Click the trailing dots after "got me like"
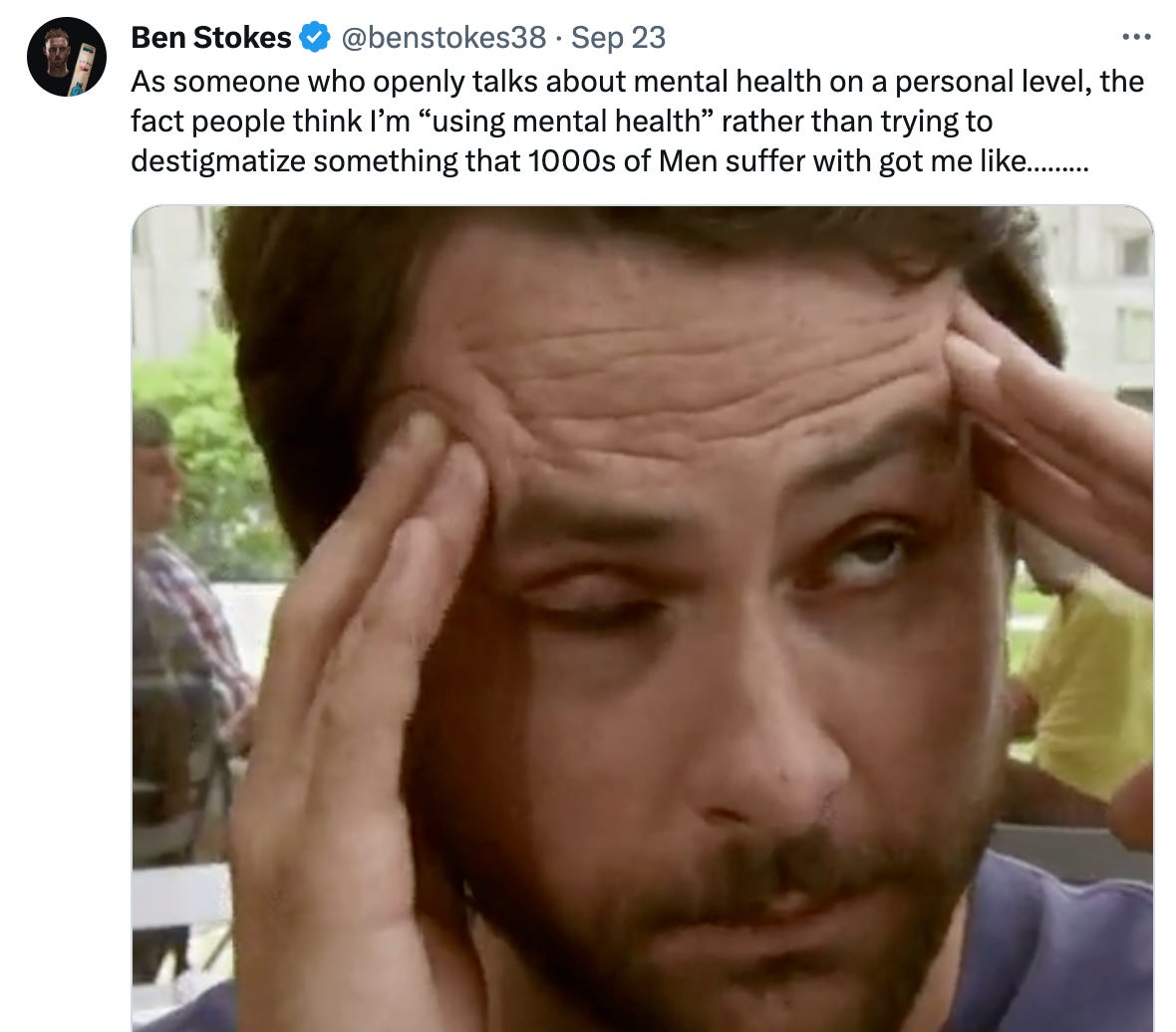The width and height of the screenshot is (1176, 1032). 1059,165
